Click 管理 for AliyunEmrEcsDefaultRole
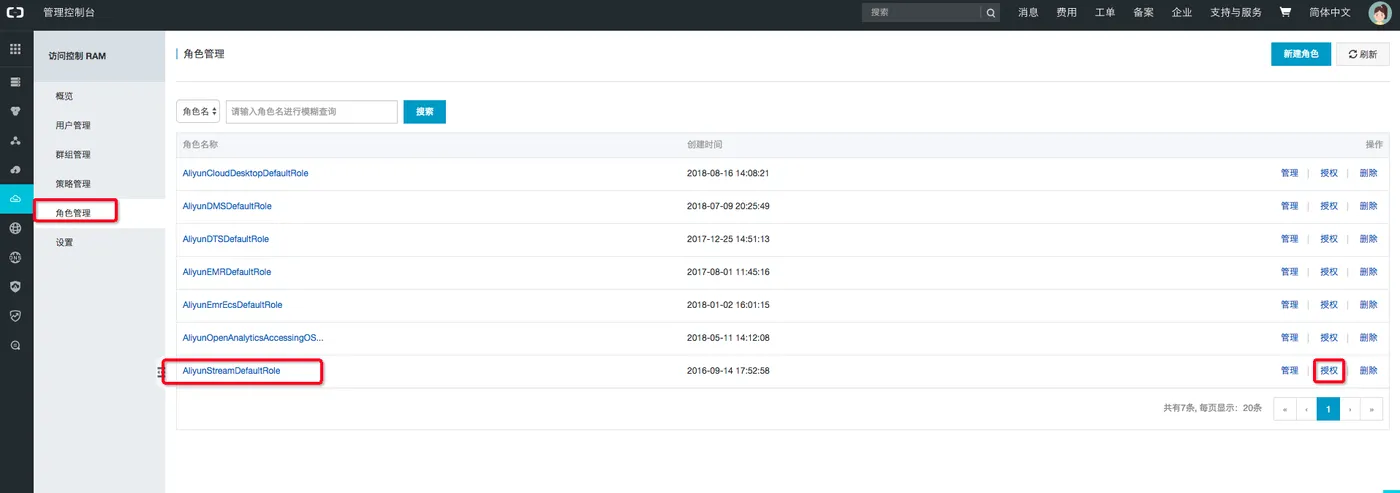This screenshot has width=1400, height=493. (1290, 305)
